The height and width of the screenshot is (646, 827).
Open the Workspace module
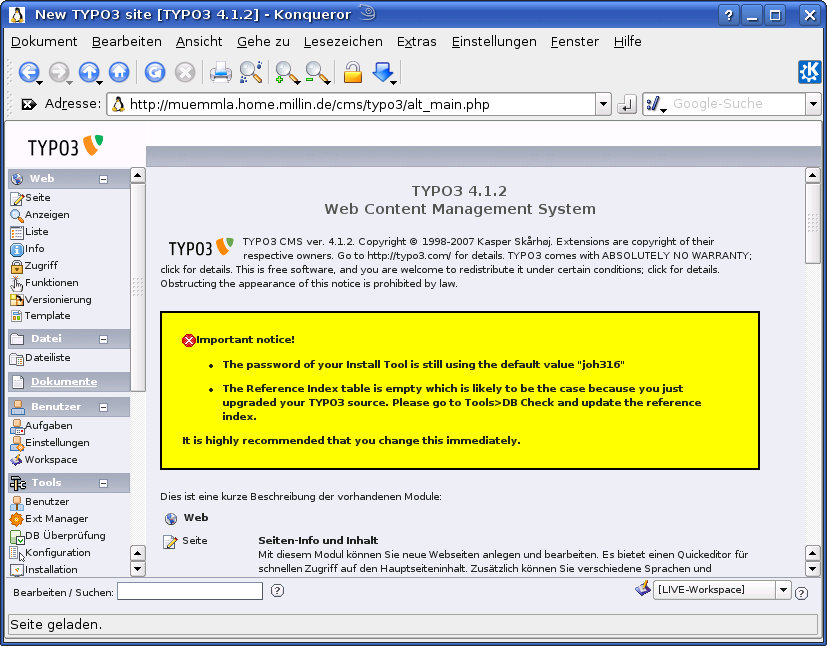(x=44, y=460)
